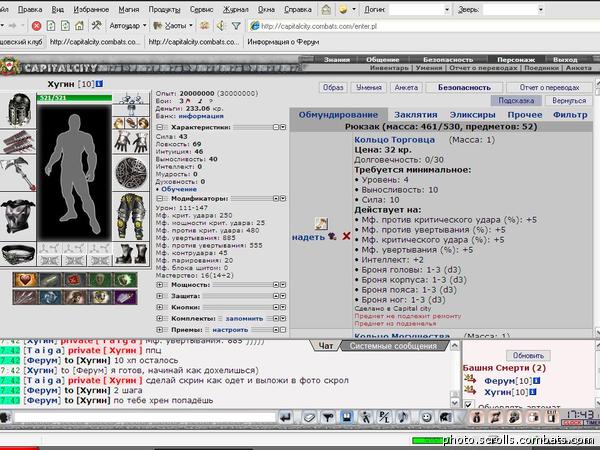Image resolution: width=600 pixels, height=450 pixels.
Task: Click the speaker sound icon in toolbar
Action: (220, 26)
